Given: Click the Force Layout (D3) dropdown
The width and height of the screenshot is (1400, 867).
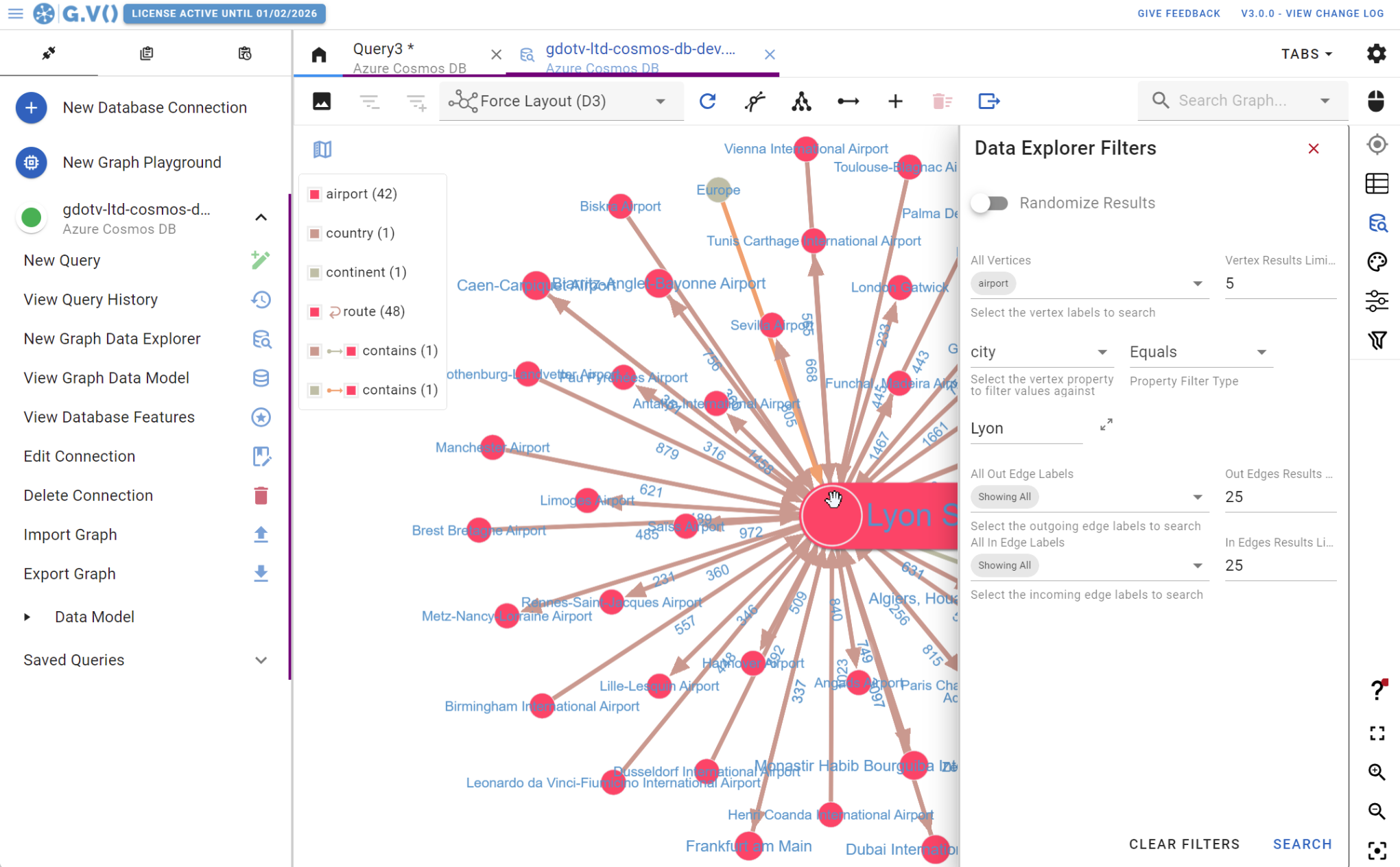Looking at the screenshot, I should (x=556, y=100).
